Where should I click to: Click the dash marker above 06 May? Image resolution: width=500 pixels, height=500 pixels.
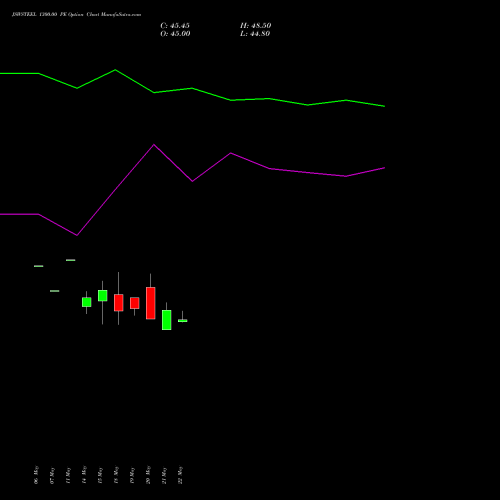(x=39, y=266)
